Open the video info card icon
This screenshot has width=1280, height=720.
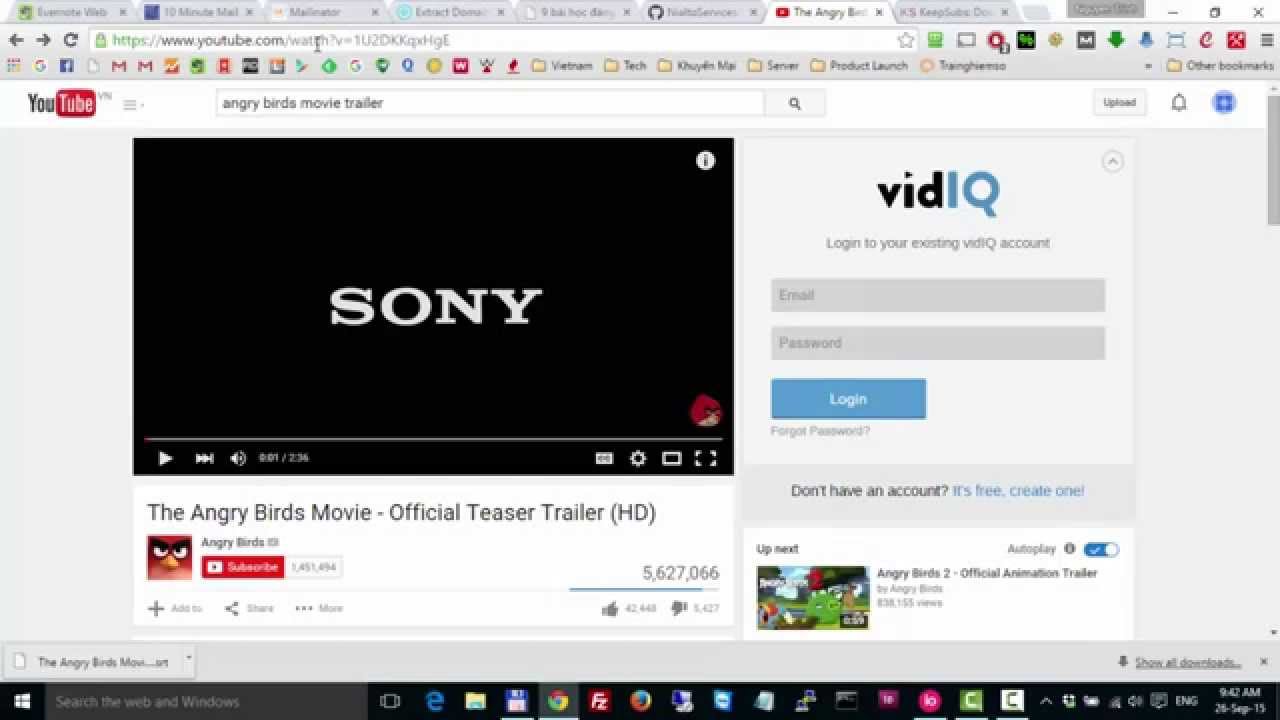tap(706, 161)
